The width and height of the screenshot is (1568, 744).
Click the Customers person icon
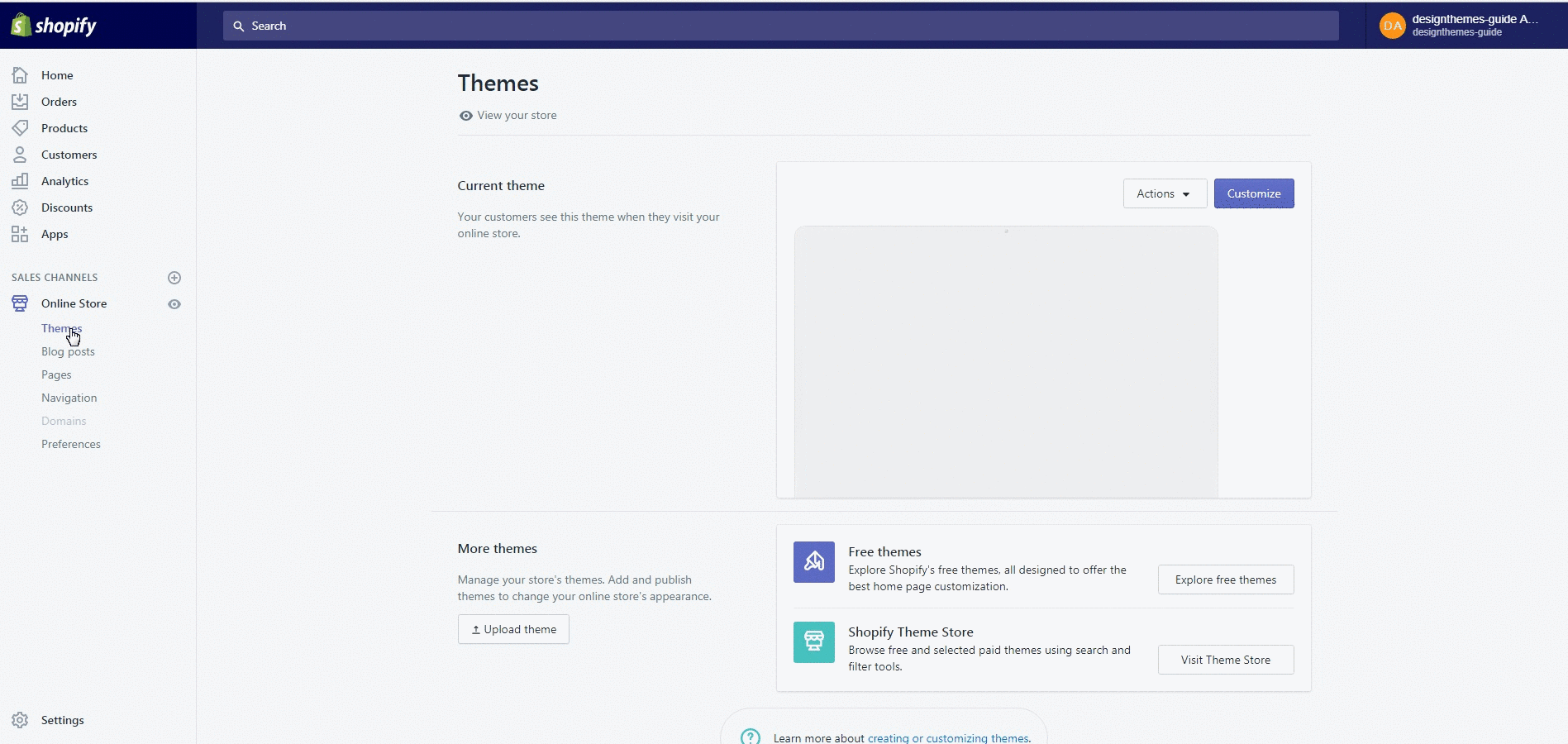tap(20, 155)
